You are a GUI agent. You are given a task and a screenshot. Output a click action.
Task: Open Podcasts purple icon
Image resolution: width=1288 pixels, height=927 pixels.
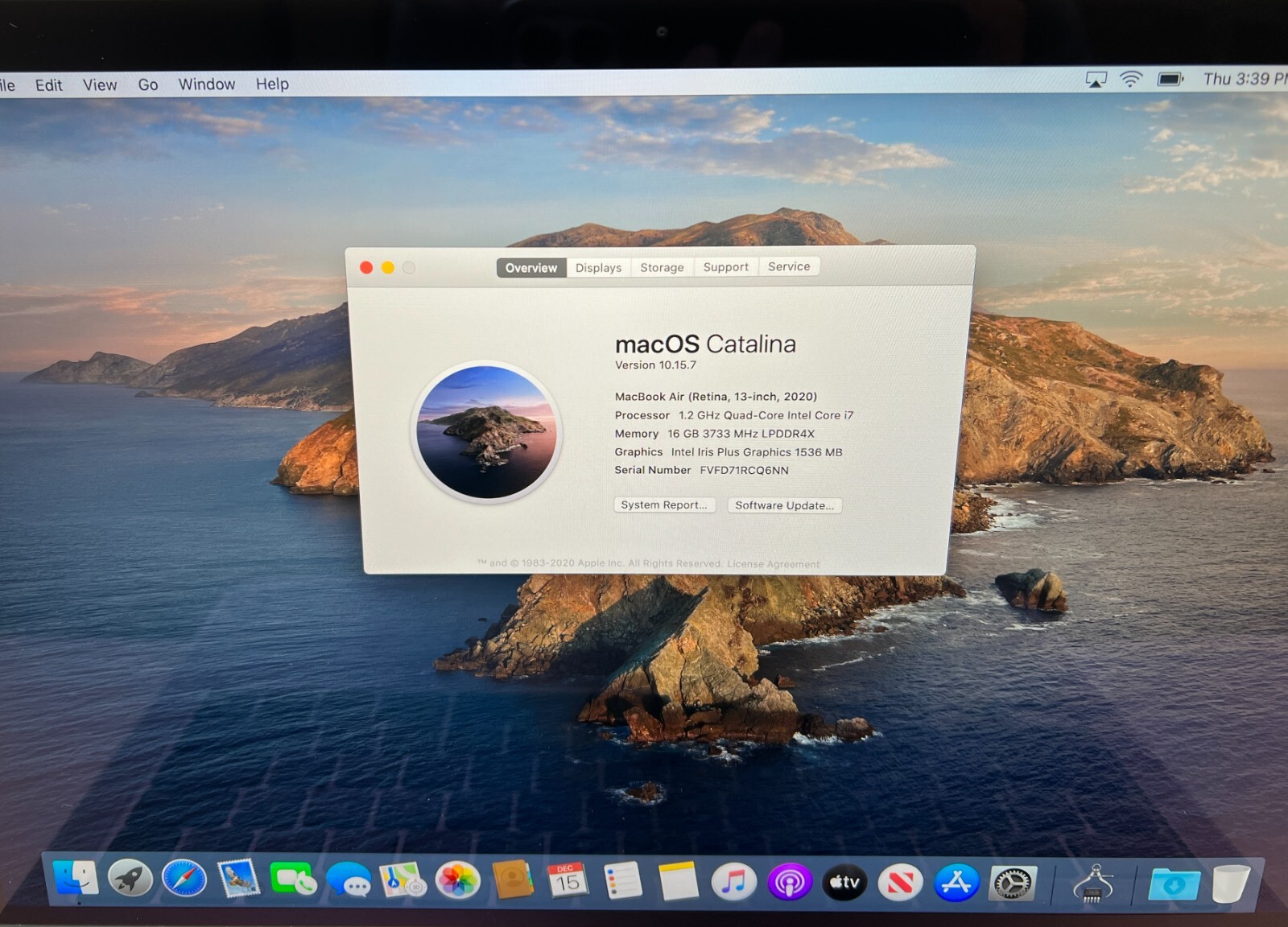point(789,883)
